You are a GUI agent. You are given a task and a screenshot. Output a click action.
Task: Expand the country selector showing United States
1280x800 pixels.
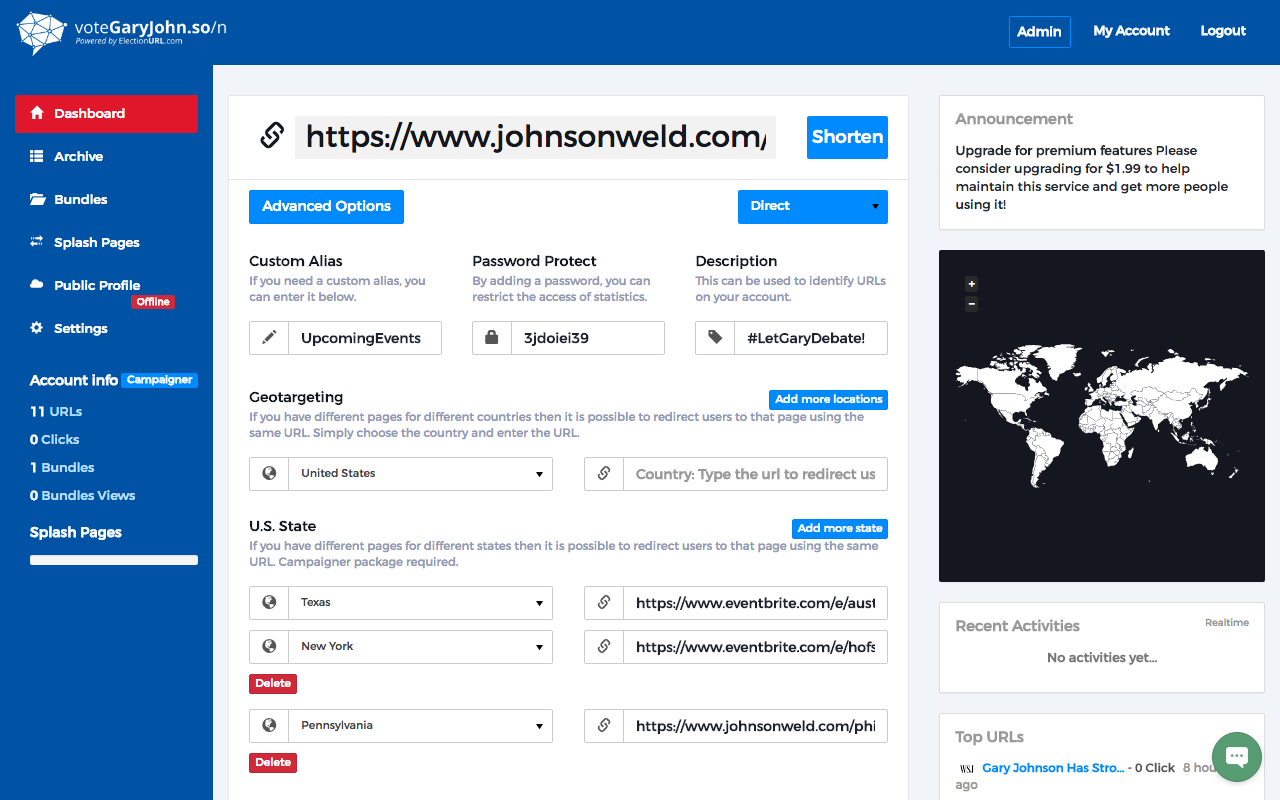[x=420, y=473]
